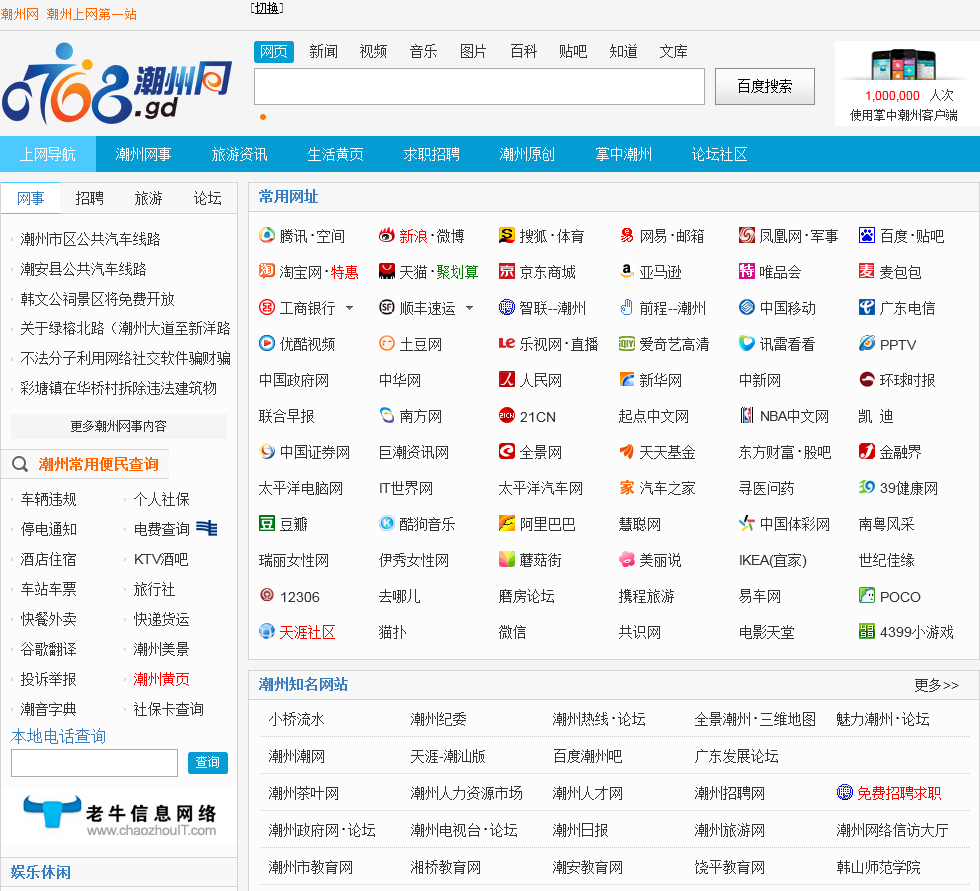The image size is (980, 891).
Task: Click the Alibaba icon
Action: point(506,523)
